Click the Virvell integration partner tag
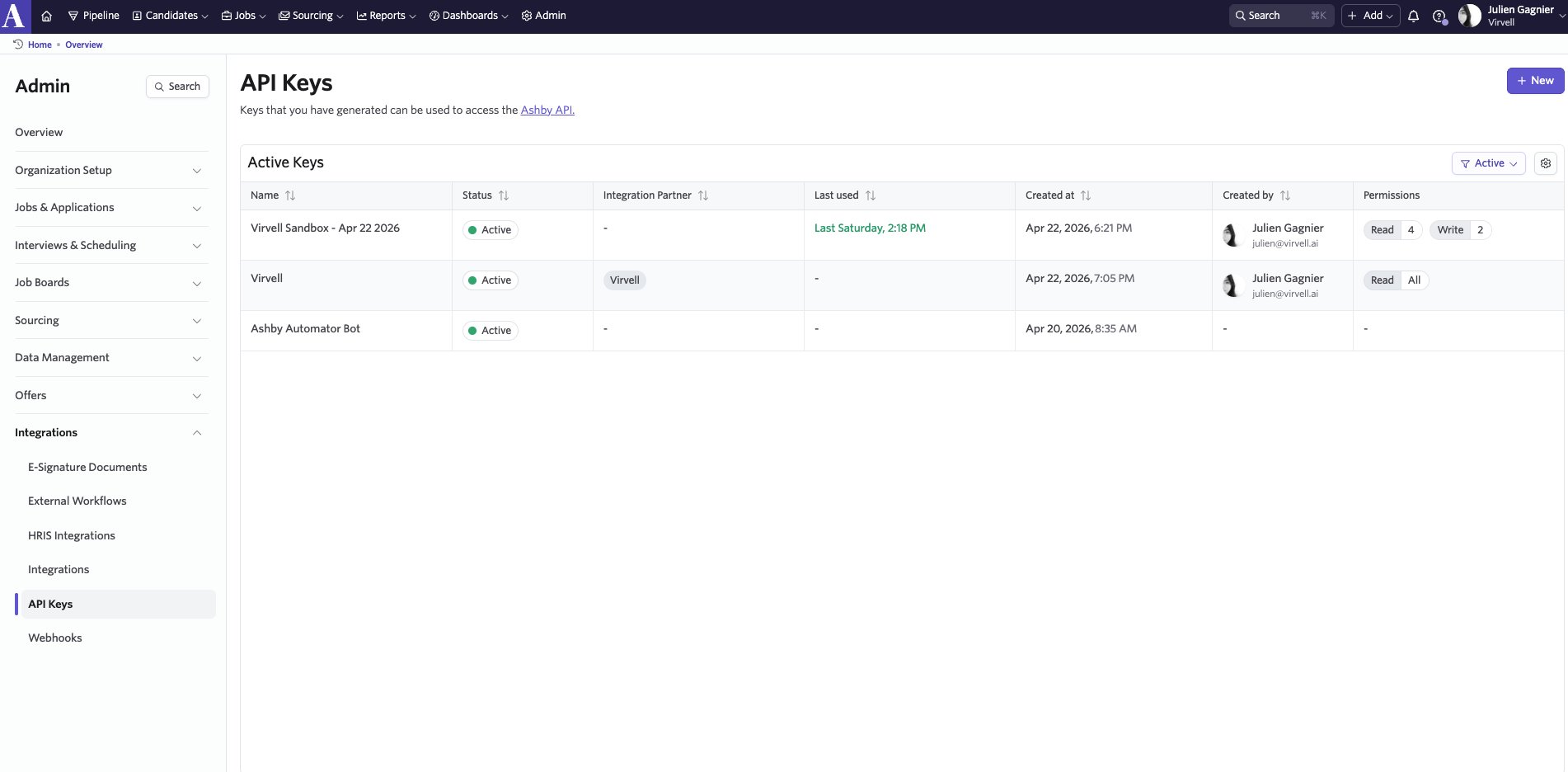The height and width of the screenshot is (772, 1568). [x=625, y=280]
